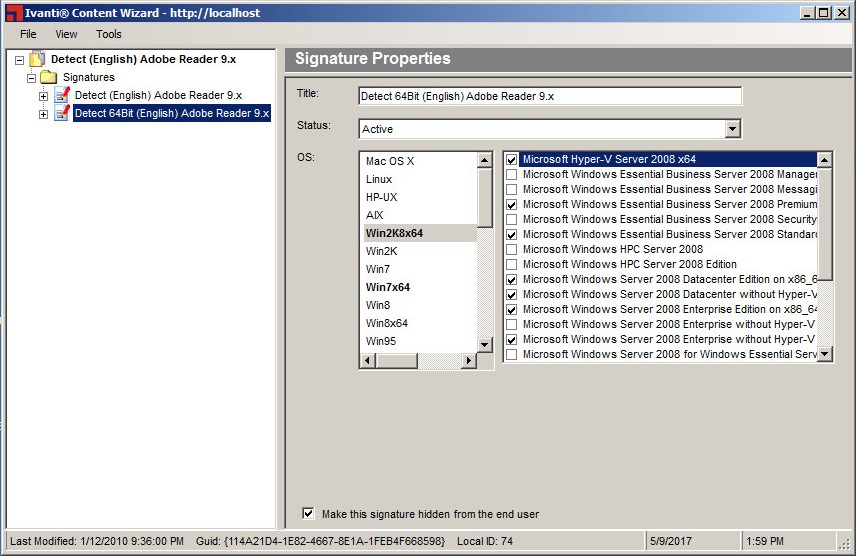Screen dimensions: 856x556
Task: Select HP-UX in OS list
Action: click(382, 197)
